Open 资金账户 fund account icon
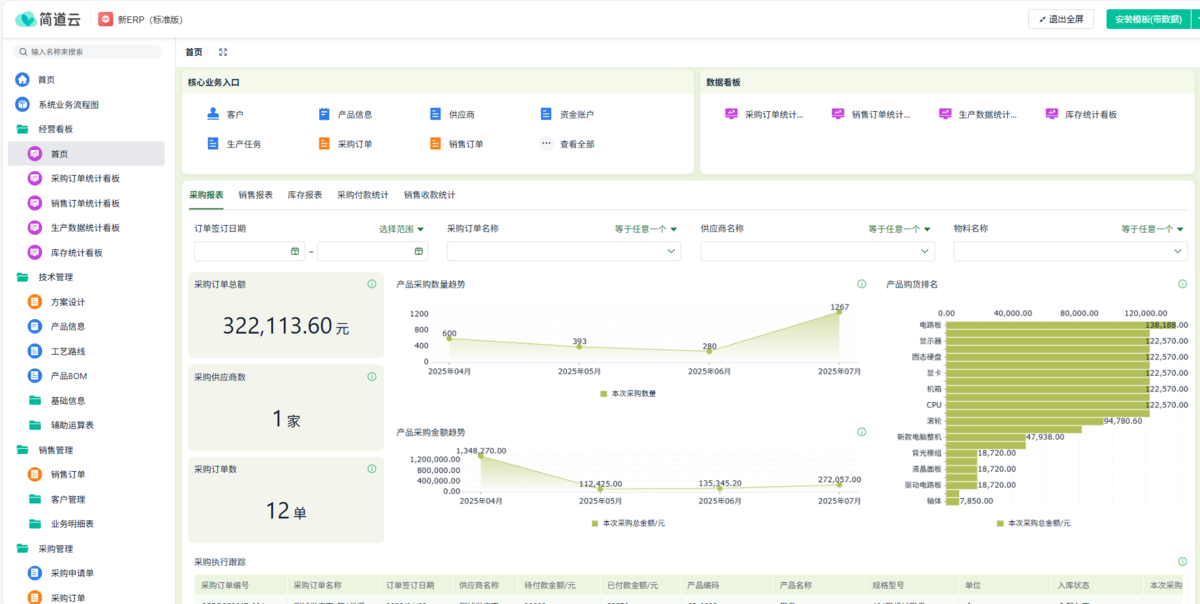The height and width of the screenshot is (604, 1200). click(x=546, y=114)
